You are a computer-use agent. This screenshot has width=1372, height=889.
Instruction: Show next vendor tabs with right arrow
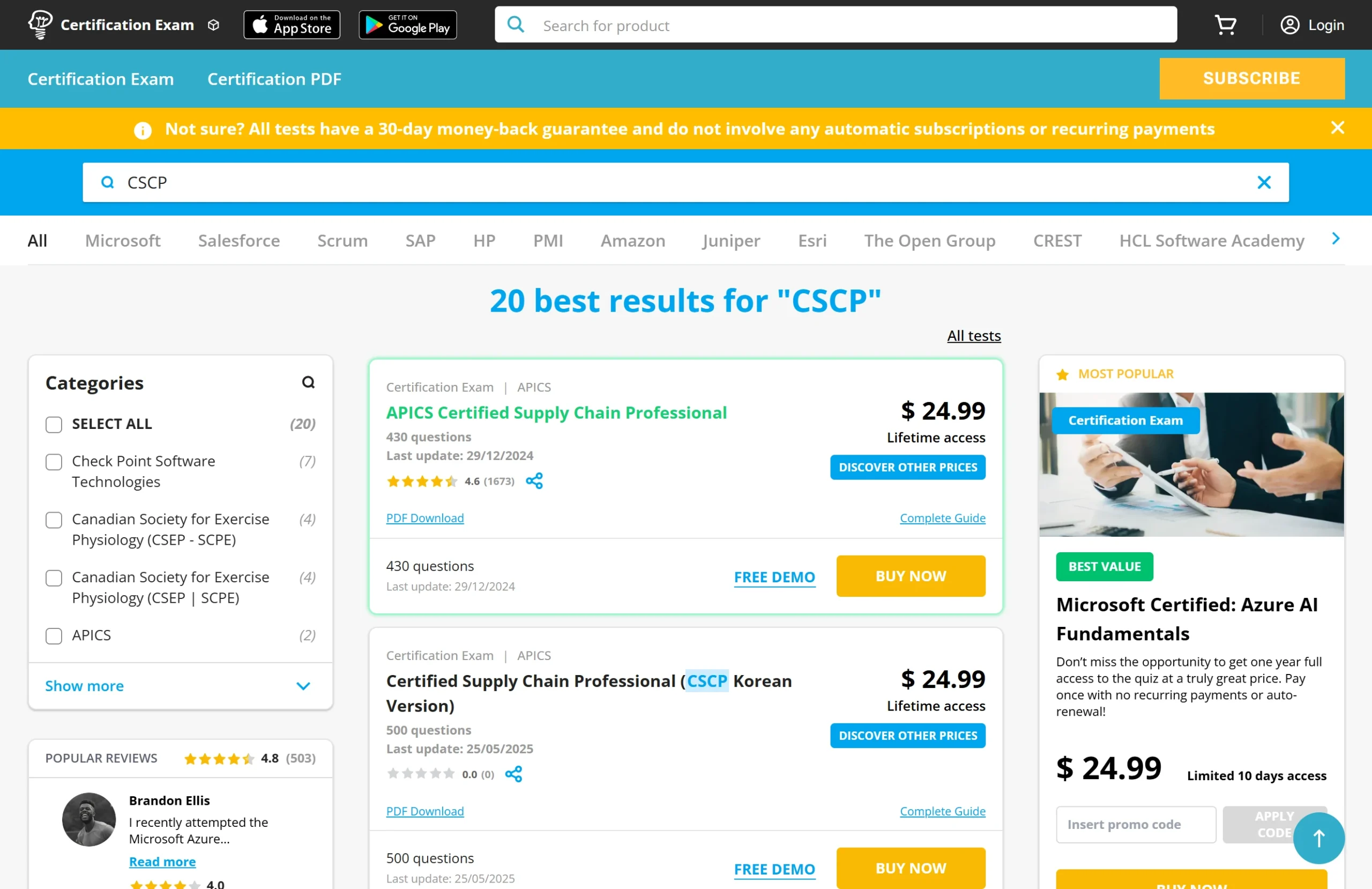point(1336,238)
